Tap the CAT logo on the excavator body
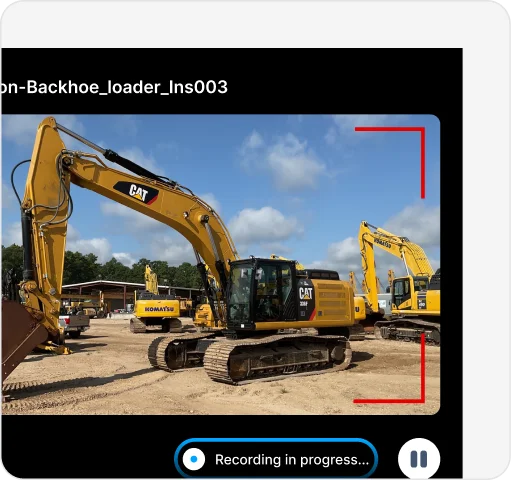 [305, 294]
